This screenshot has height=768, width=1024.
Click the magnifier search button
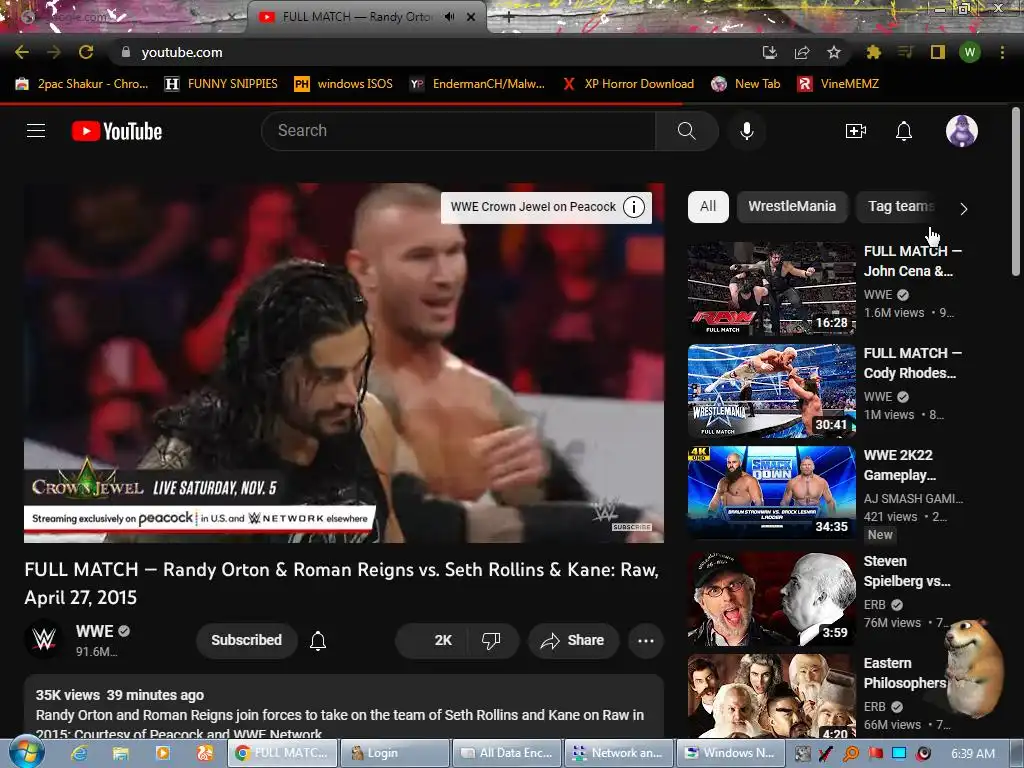point(686,131)
